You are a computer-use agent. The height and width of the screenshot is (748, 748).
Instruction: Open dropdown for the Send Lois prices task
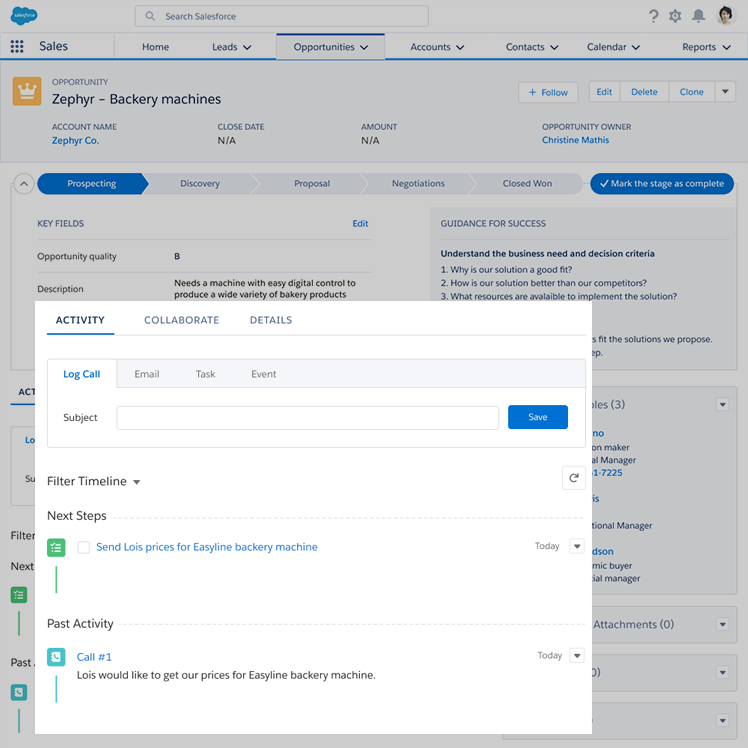(x=577, y=546)
